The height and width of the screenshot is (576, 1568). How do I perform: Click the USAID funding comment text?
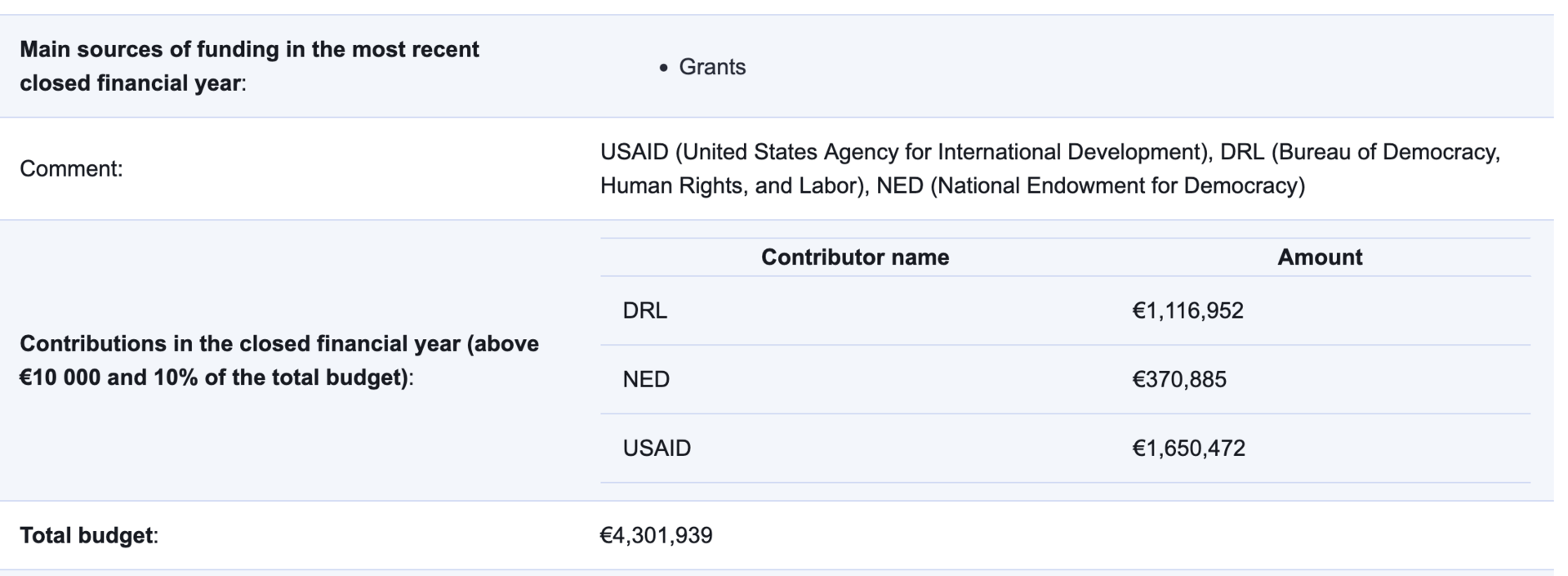(x=1050, y=169)
